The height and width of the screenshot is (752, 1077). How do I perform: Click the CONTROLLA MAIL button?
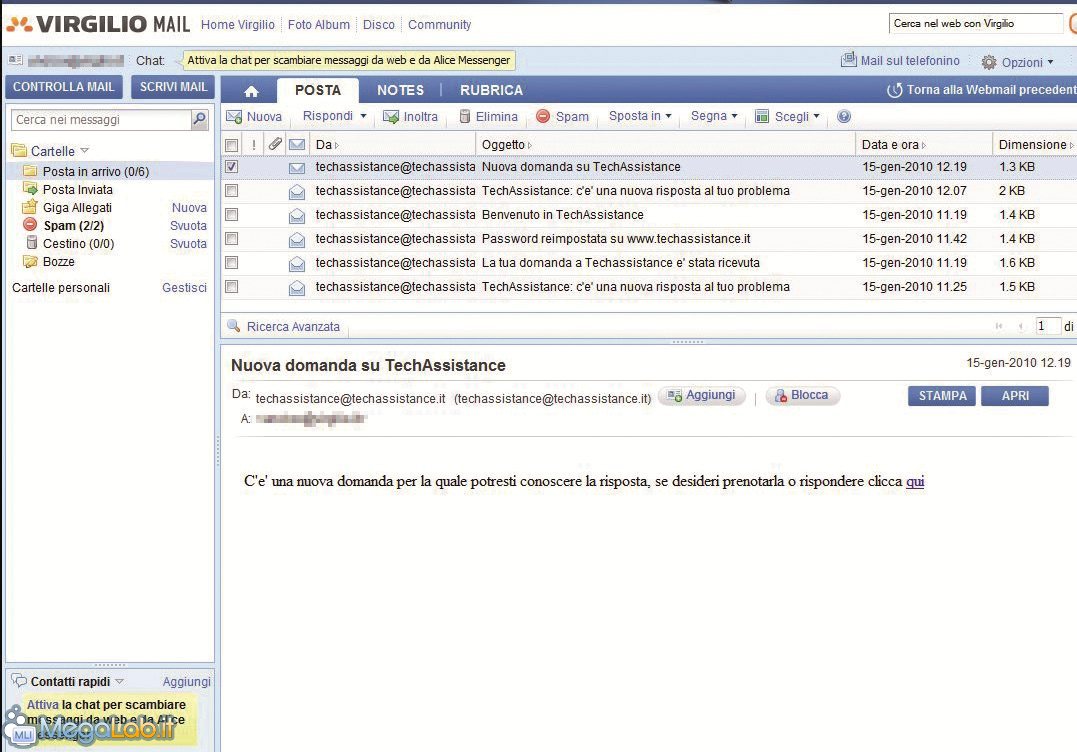[x=63, y=87]
